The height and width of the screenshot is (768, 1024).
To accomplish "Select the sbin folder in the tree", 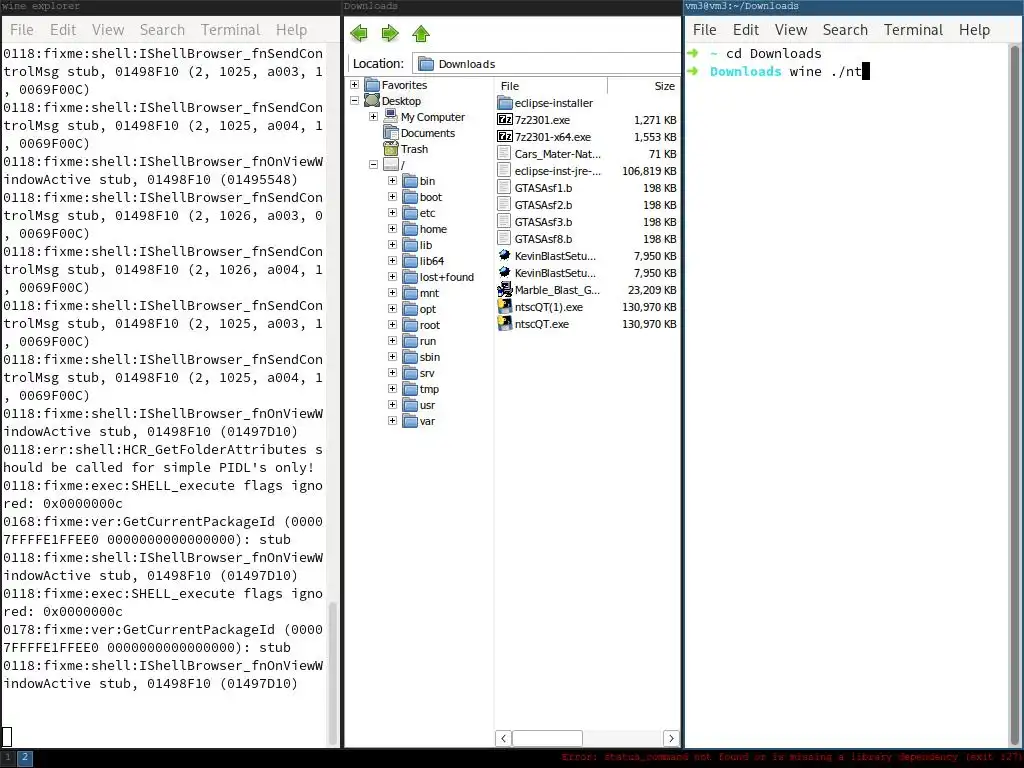I will (429, 357).
